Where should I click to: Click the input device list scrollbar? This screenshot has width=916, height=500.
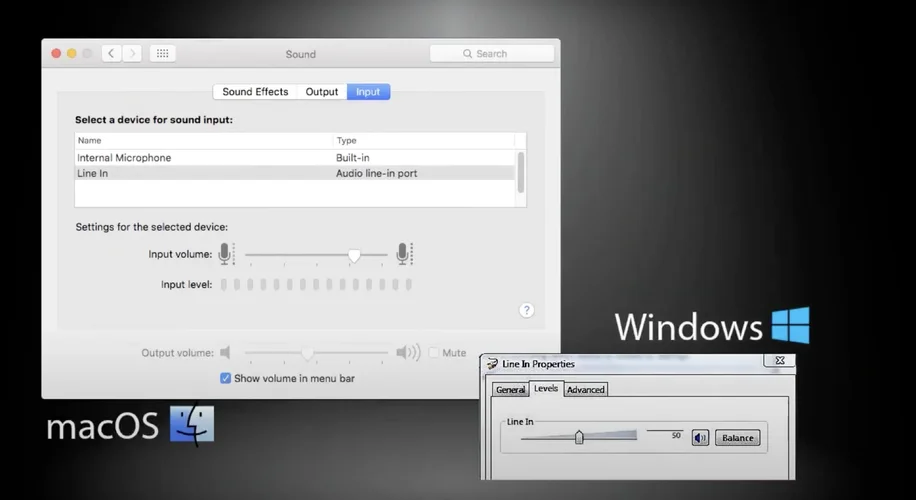[521, 172]
